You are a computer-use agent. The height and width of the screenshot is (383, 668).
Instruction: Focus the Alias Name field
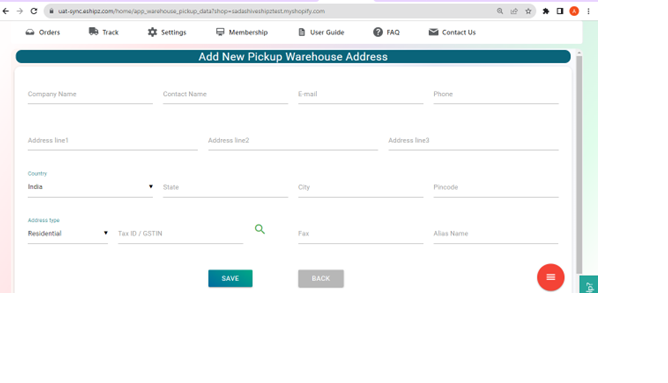click(x=496, y=234)
